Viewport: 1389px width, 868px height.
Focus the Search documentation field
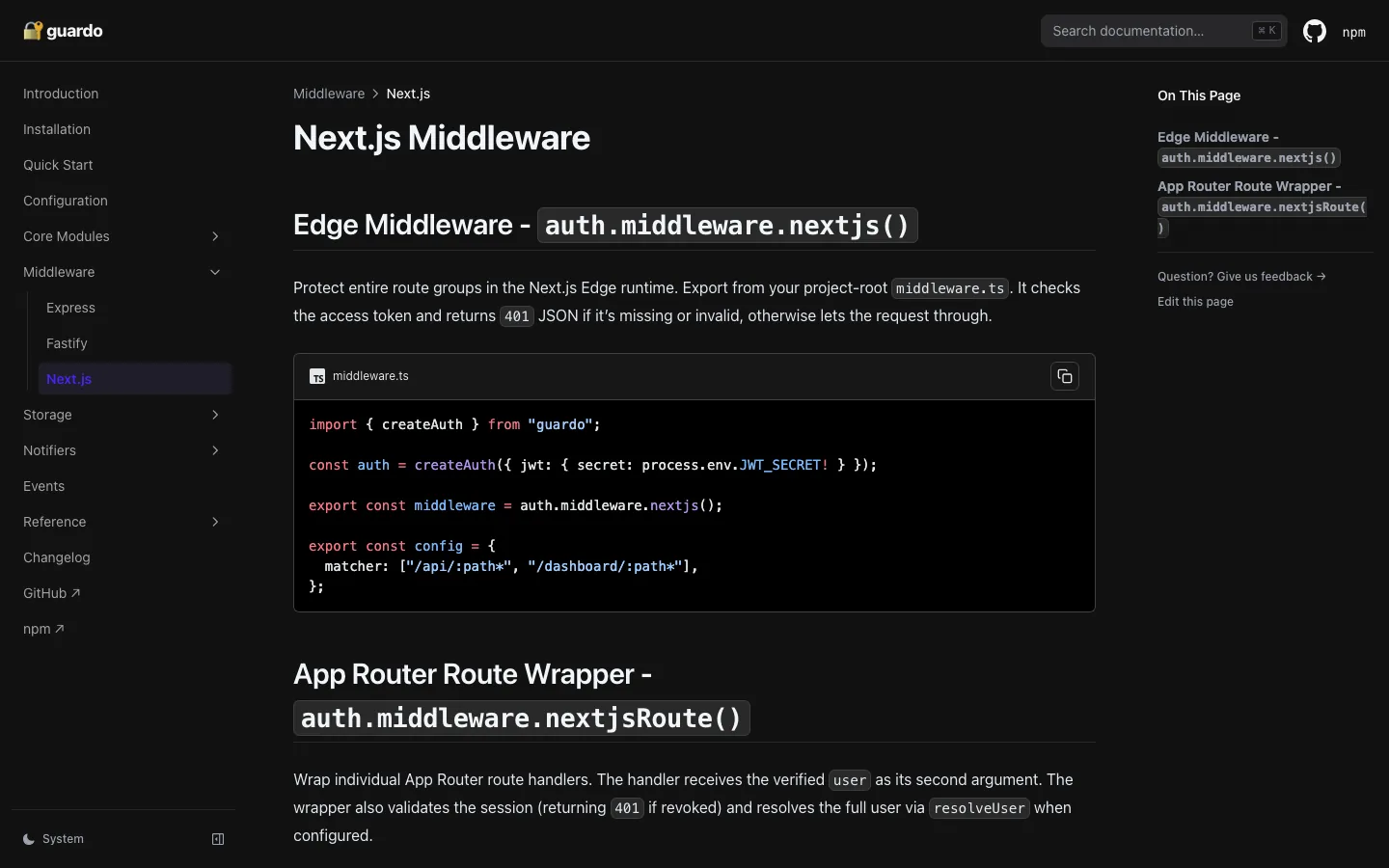coord(1164,31)
